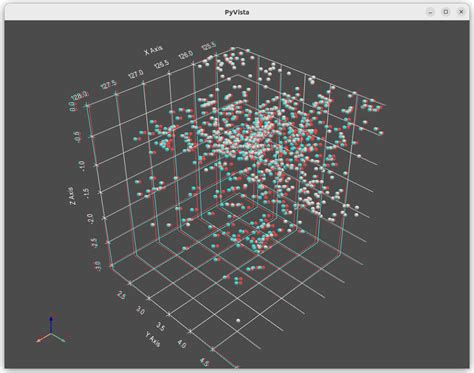Viewport: 474px width, 373px height.
Task: Click the 2.5 tick on Y axis
Action: coord(121,295)
